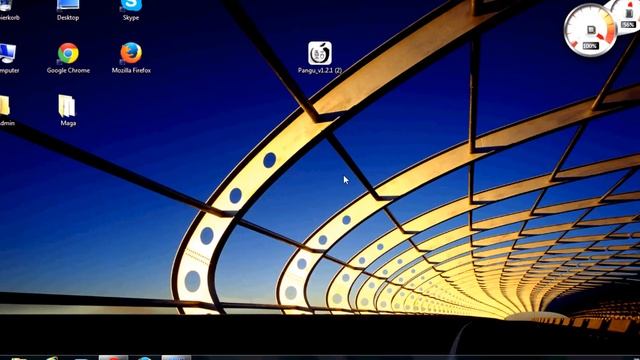This screenshot has height=360, width=640.
Task: Click the CPU meter gauge gadget
Action: pos(590,30)
